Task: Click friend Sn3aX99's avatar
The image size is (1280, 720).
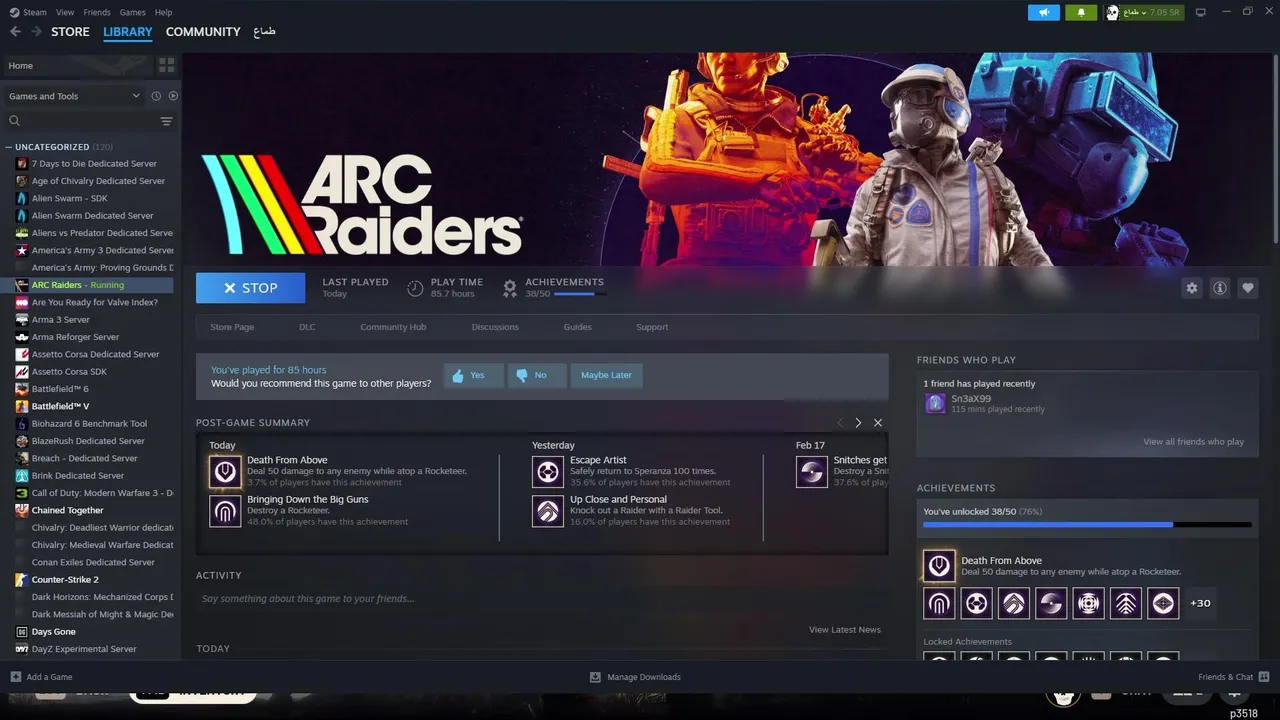Action: [x=935, y=403]
